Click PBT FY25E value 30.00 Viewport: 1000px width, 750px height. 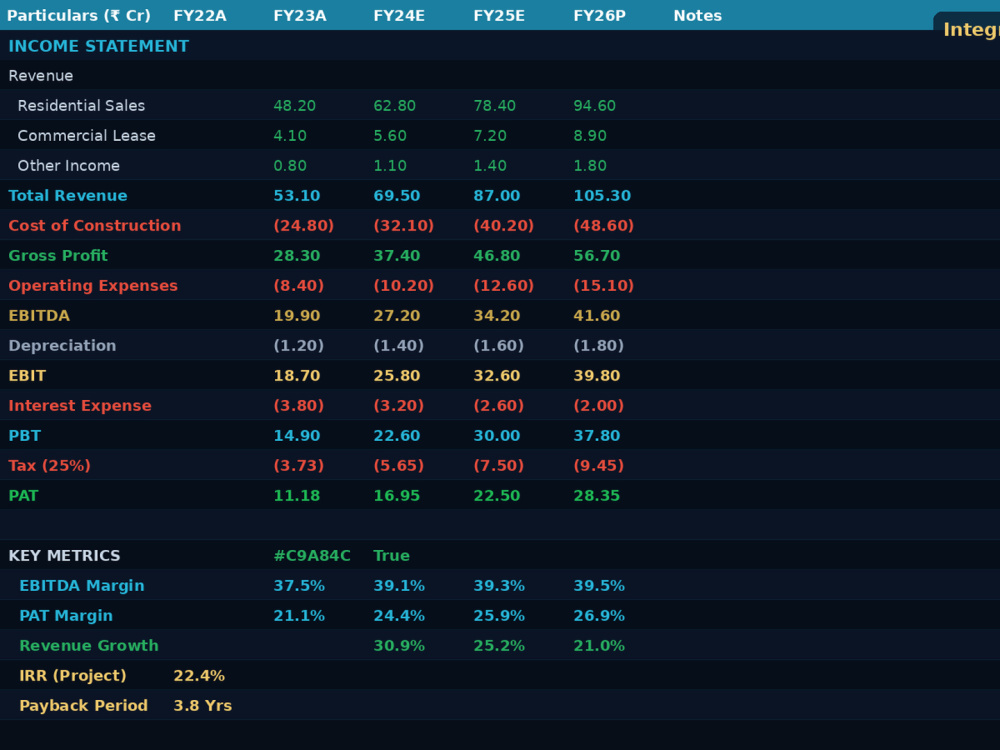tap(497, 436)
